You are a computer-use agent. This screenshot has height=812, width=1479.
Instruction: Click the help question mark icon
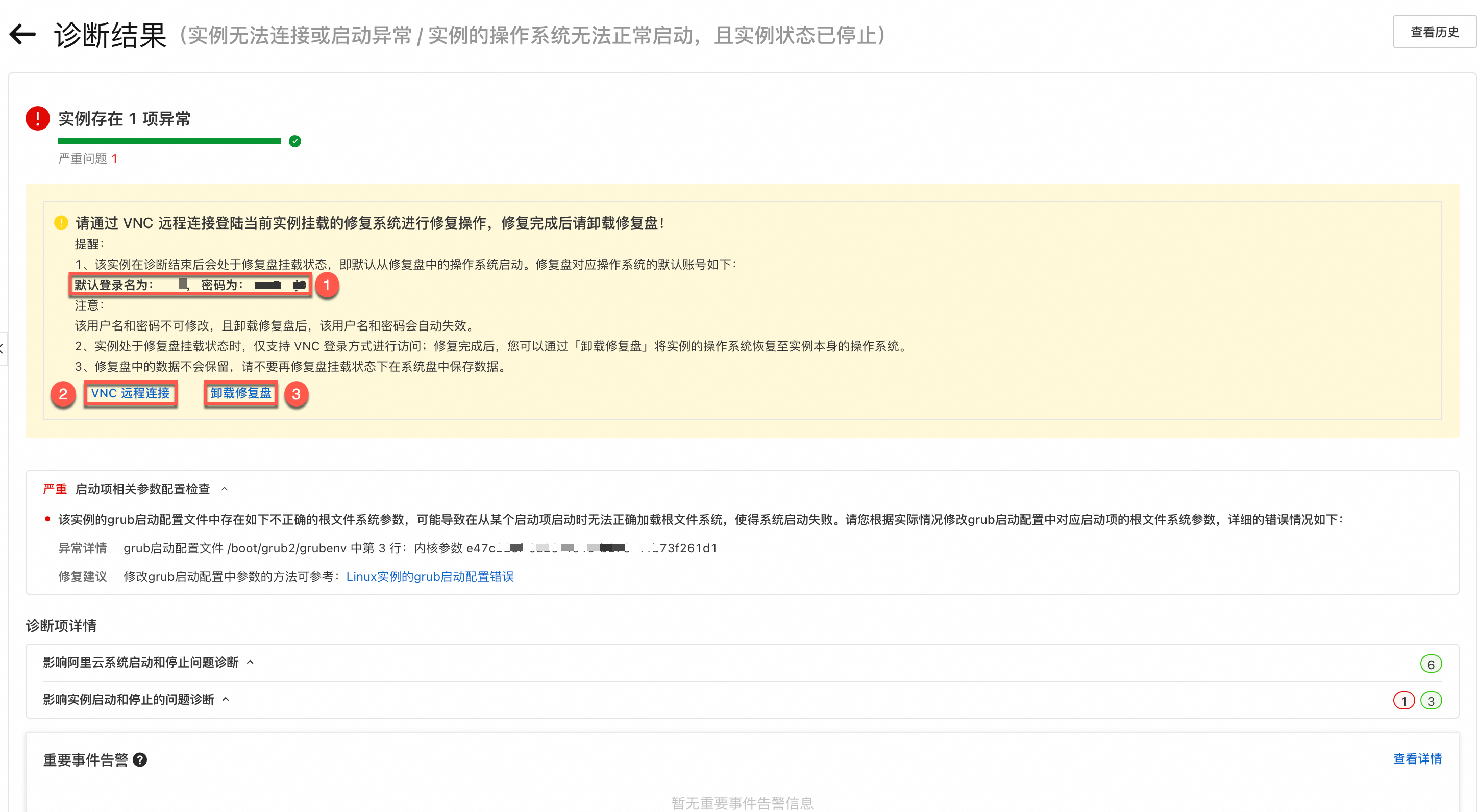pyautogui.click(x=139, y=760)
